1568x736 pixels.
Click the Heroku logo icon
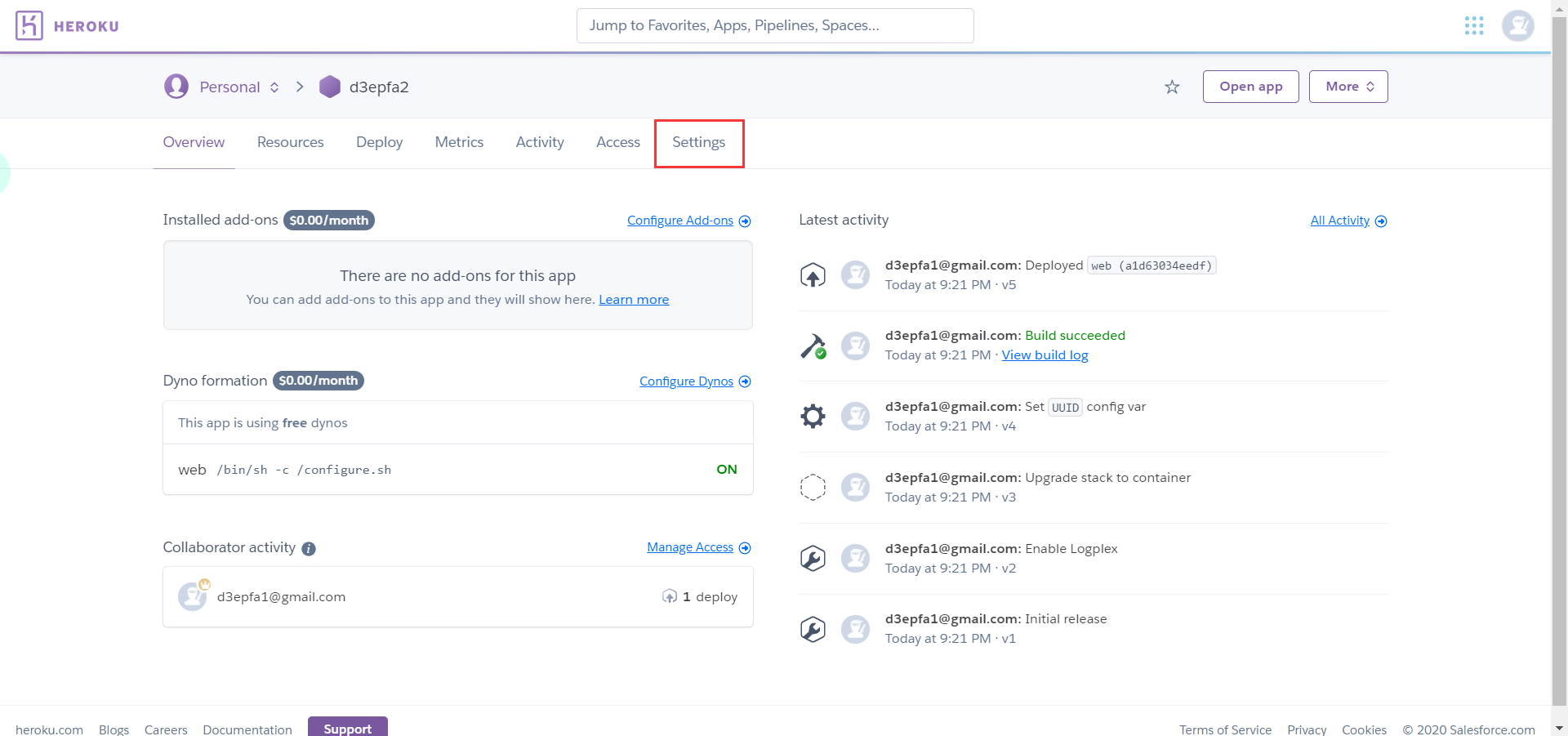click(29, 26)
